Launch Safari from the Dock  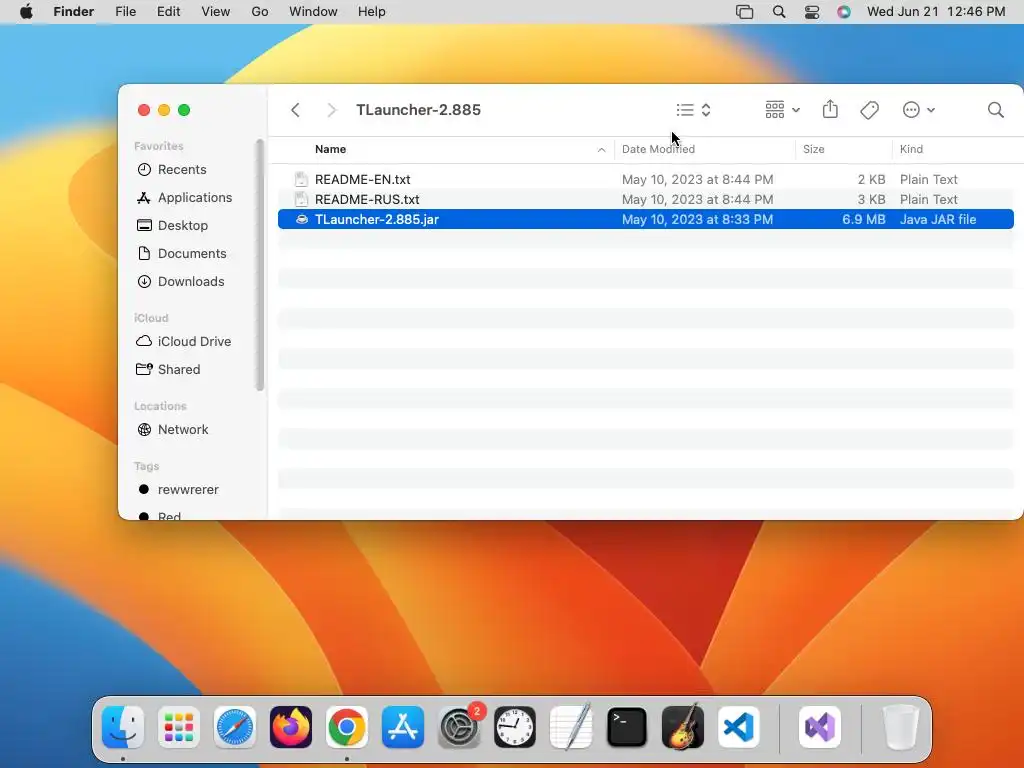pos(235,727)
